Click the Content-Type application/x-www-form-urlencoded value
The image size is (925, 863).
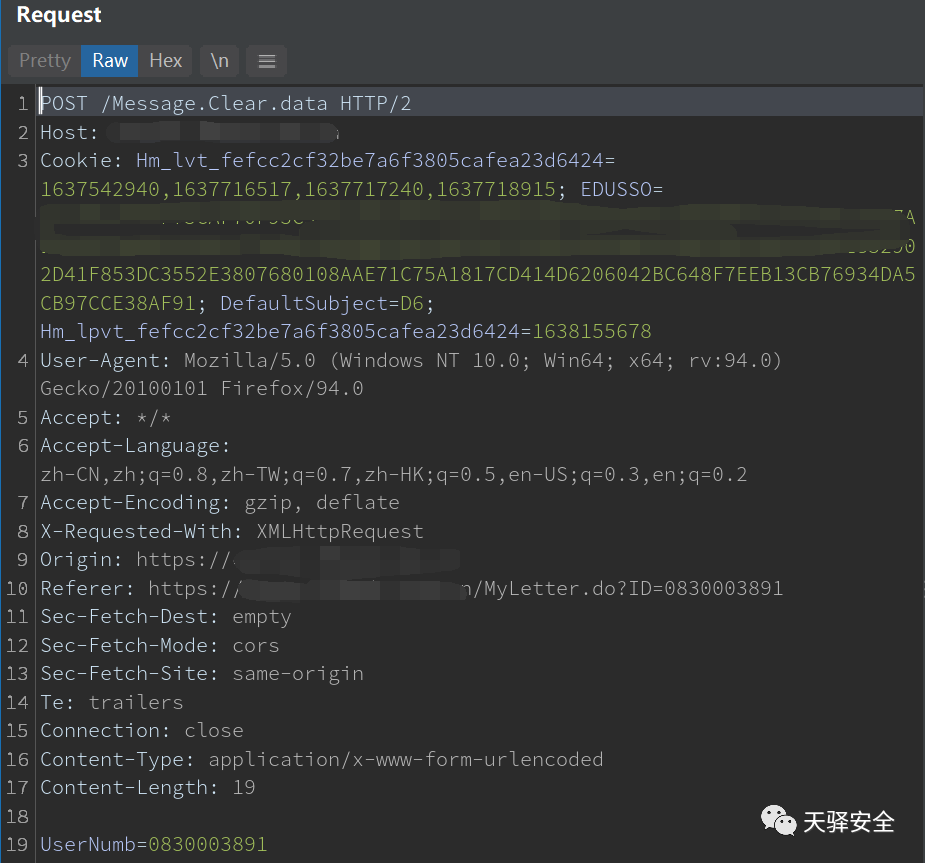405,760
